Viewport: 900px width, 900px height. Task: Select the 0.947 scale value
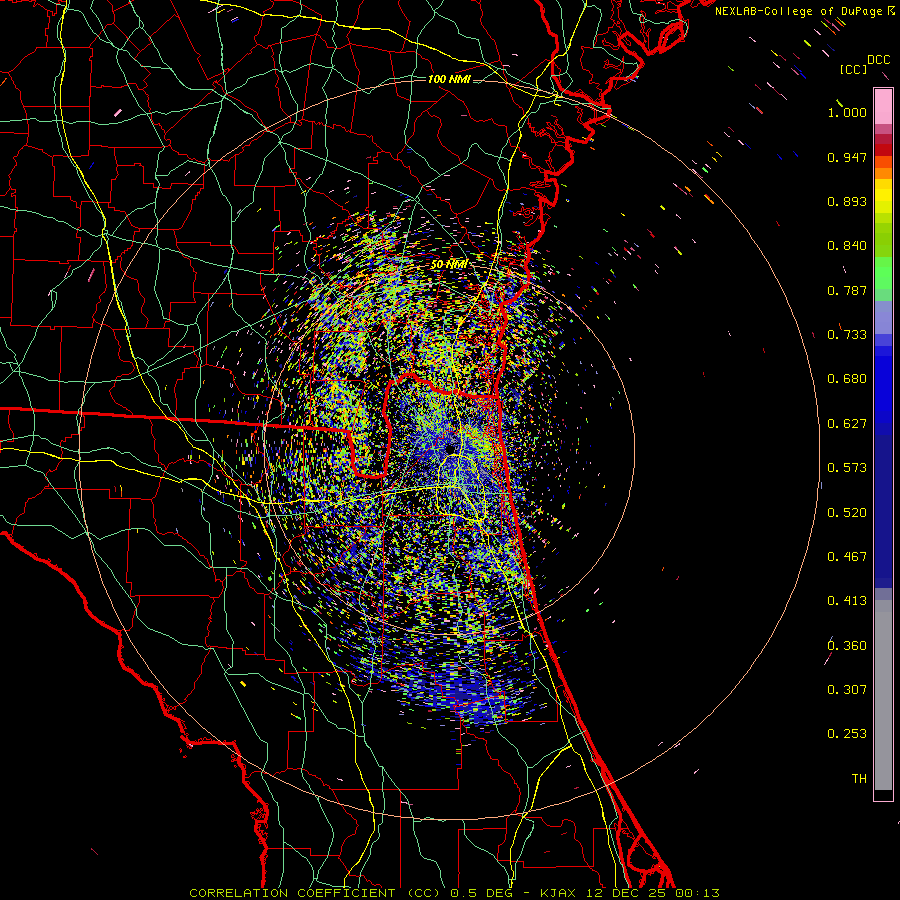click(847, 157)
